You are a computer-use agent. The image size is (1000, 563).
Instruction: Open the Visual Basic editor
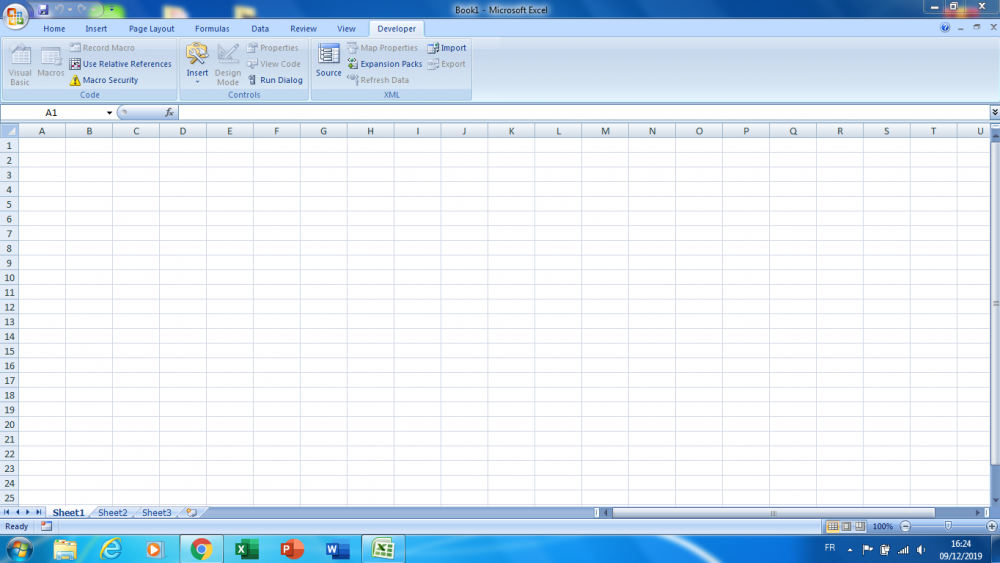point(20,64)
